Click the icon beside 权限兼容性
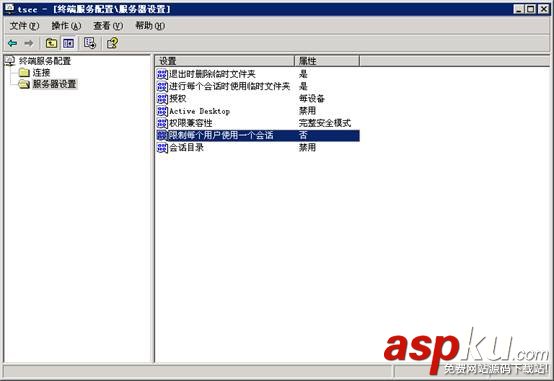 [162, 123]
